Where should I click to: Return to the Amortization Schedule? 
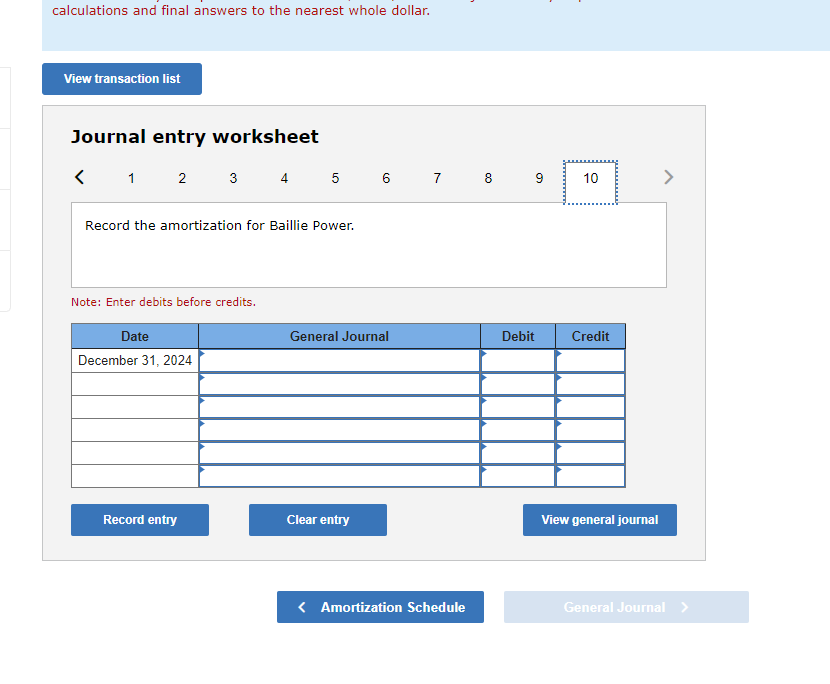pos(380,607)
